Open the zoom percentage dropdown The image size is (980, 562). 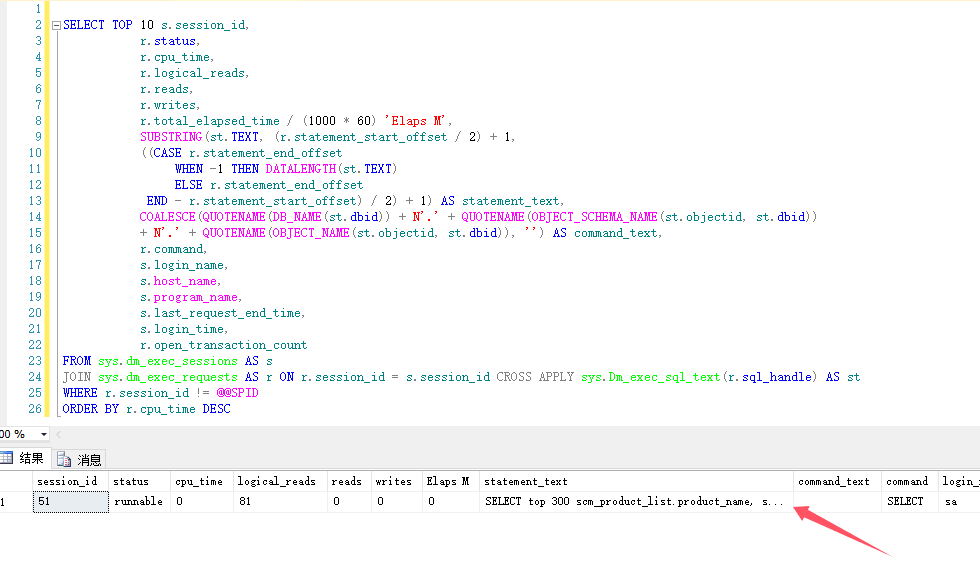[44, 434]
